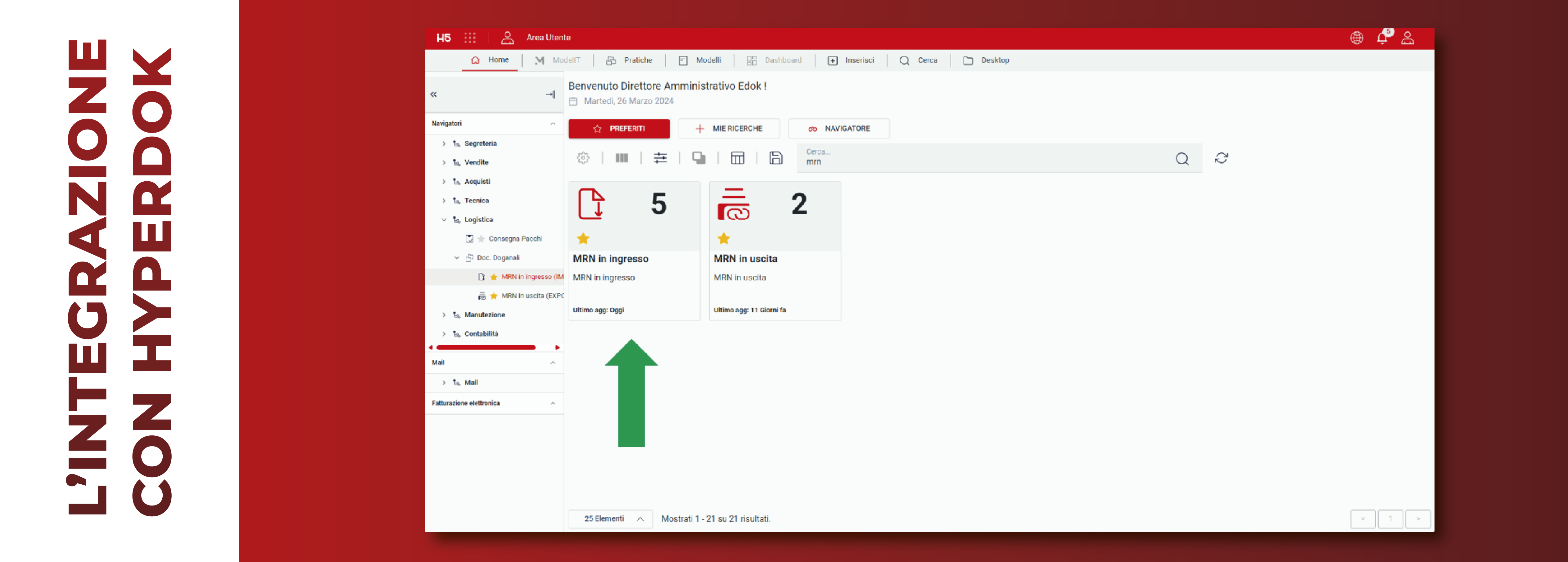Open the user profile icon at top right

1407,38
